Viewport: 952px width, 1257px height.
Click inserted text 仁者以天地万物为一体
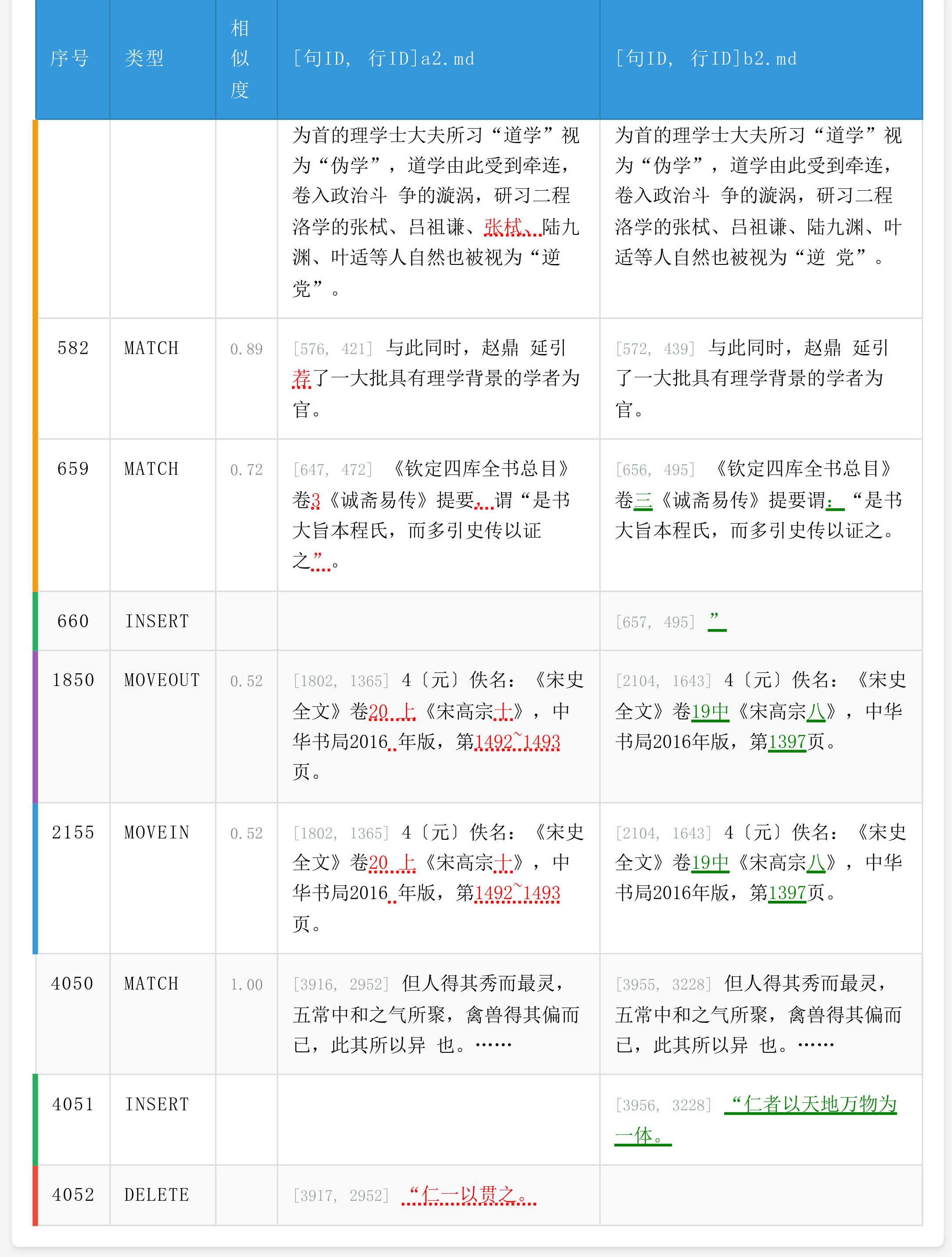tap(811, 1104)
